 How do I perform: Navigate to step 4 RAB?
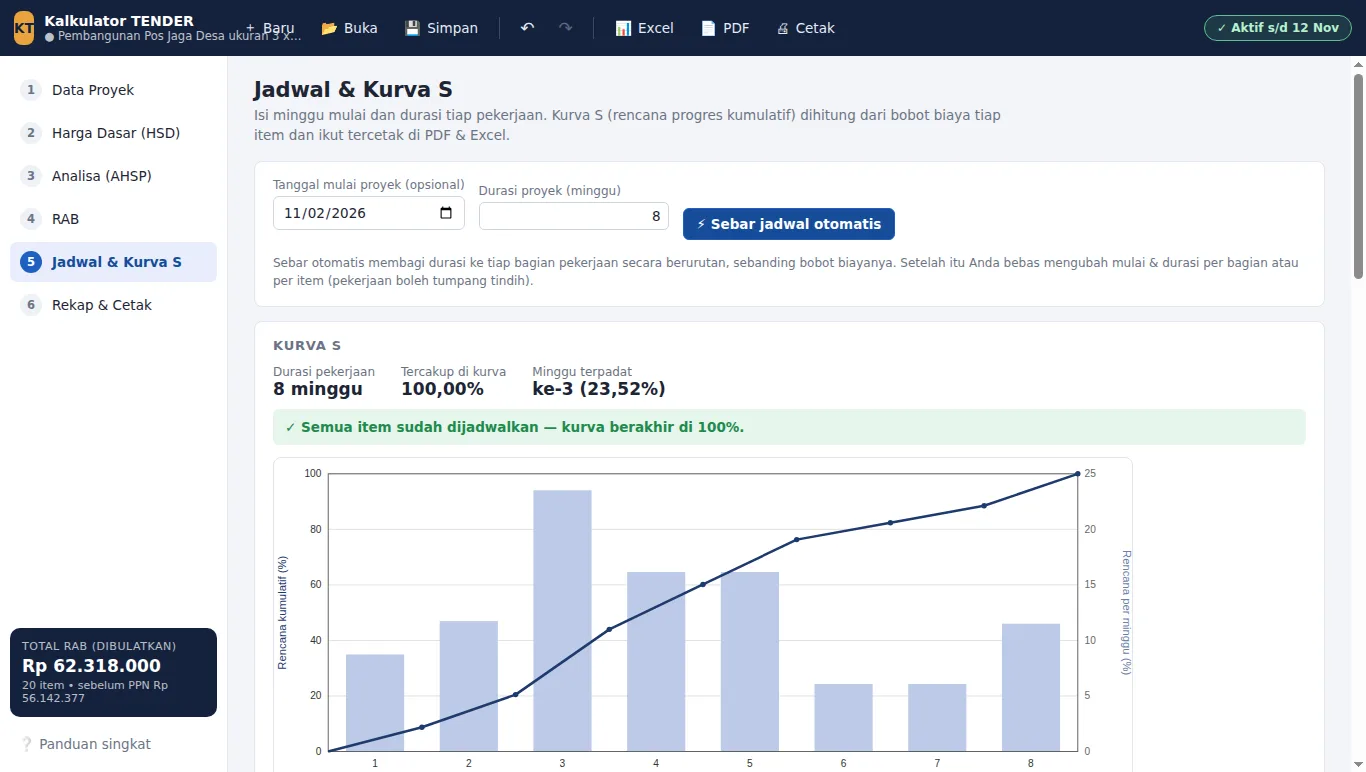click(x=113, y=219)
